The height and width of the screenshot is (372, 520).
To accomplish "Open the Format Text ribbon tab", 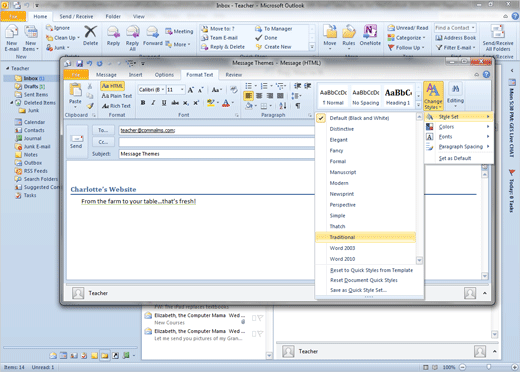I will (x=199, y=75).
